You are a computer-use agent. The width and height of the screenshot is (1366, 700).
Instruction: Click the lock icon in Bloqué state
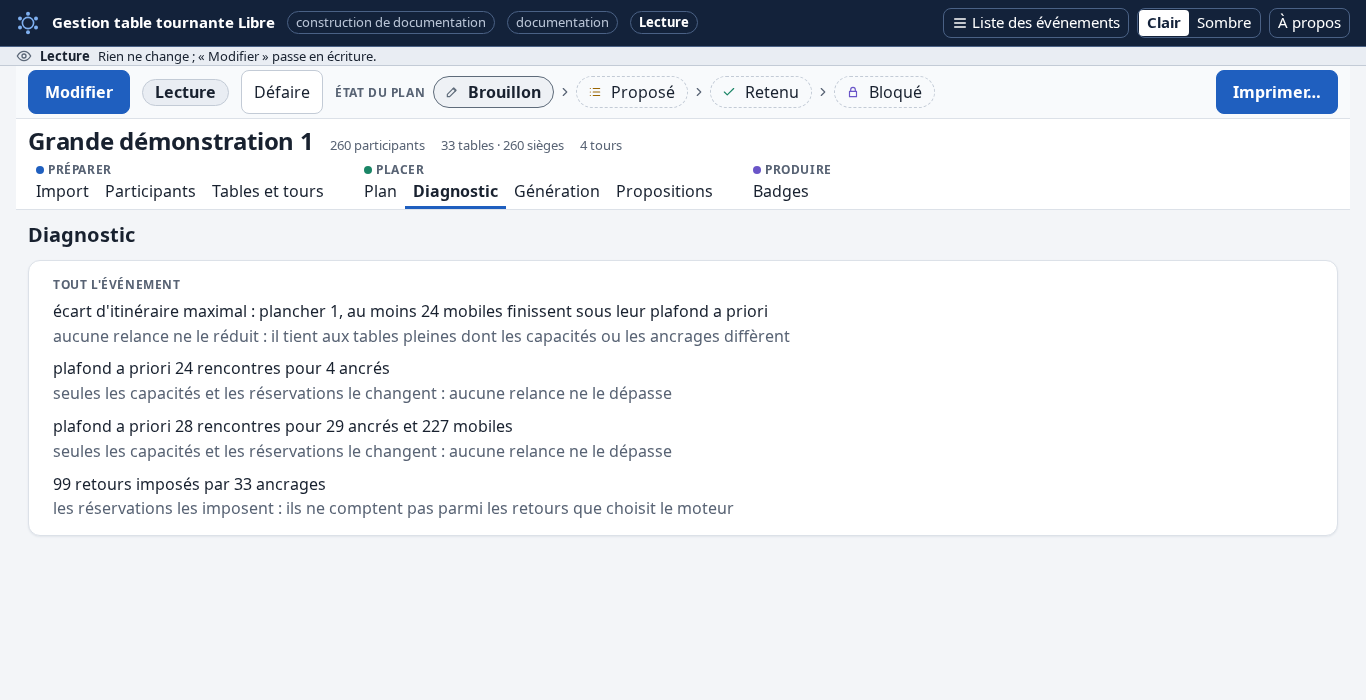[x=853, y=92]
